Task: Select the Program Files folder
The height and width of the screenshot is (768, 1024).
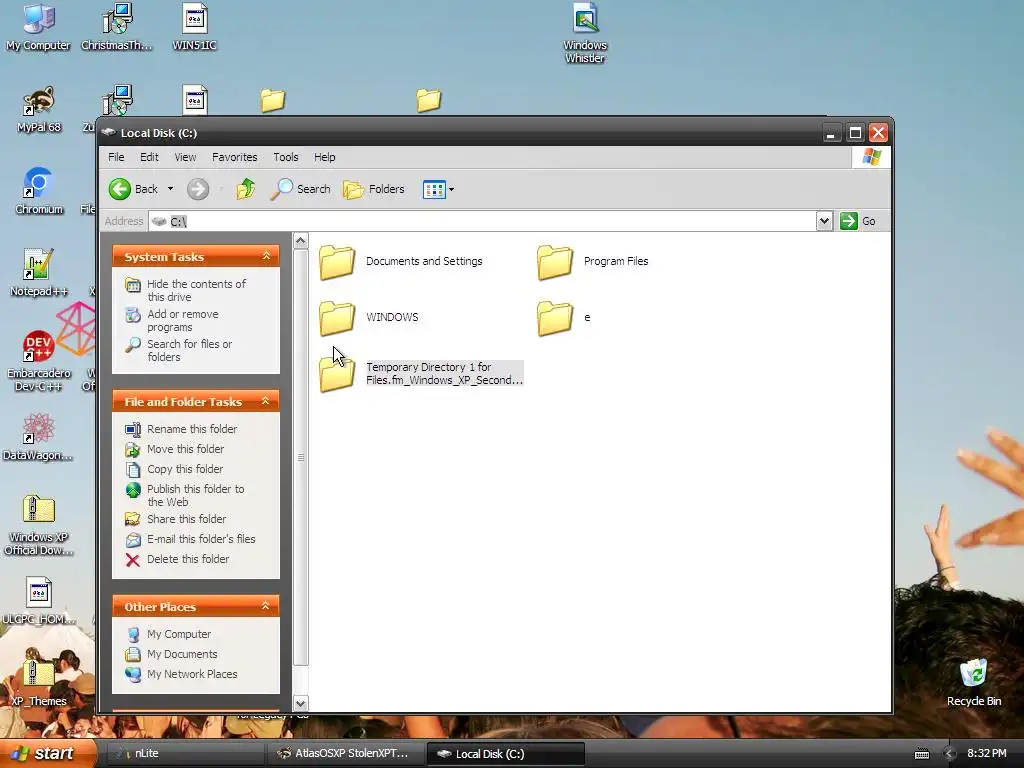Action: (x=593, y=262)
